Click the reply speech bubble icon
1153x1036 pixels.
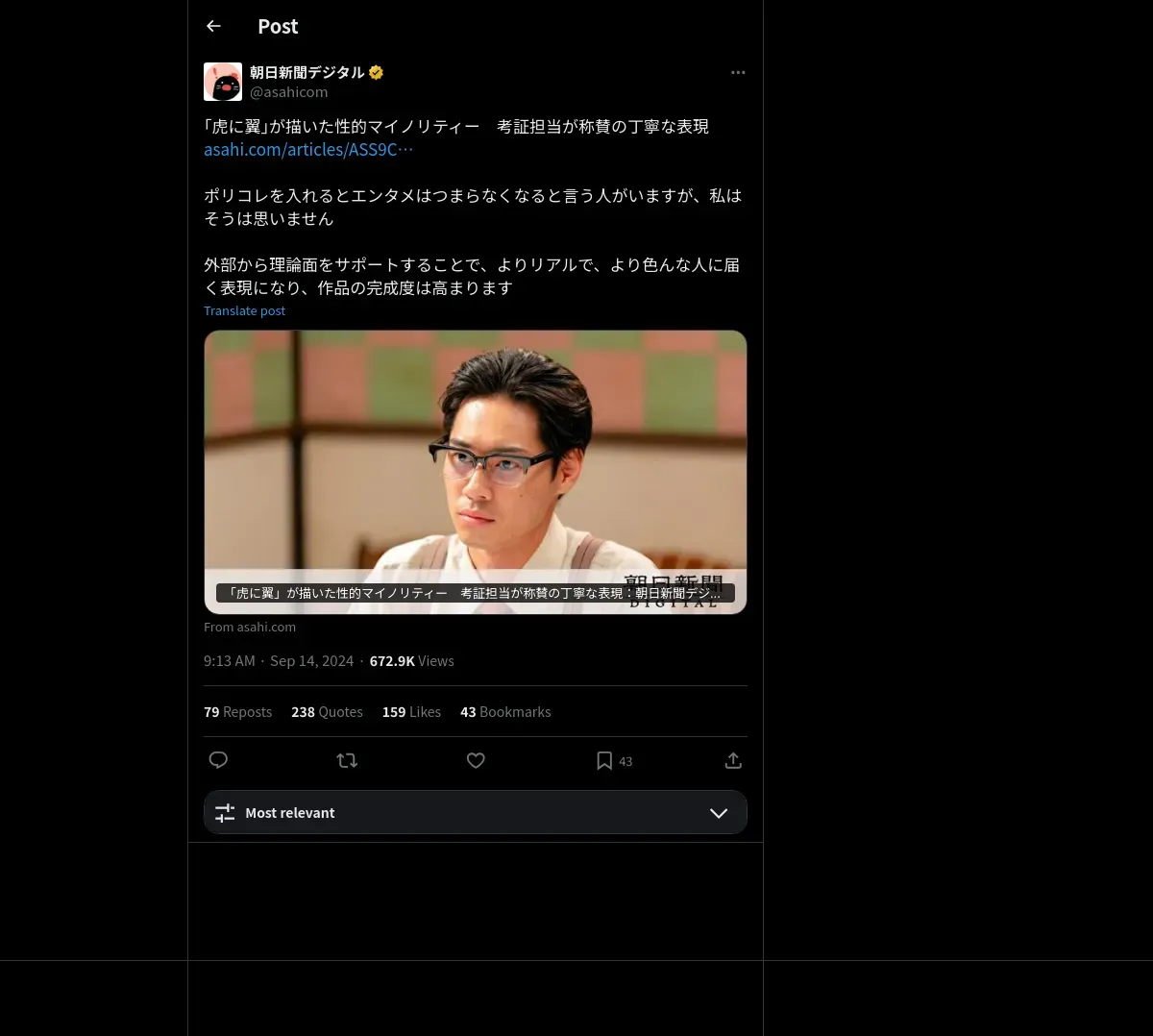tap(218, 760)
